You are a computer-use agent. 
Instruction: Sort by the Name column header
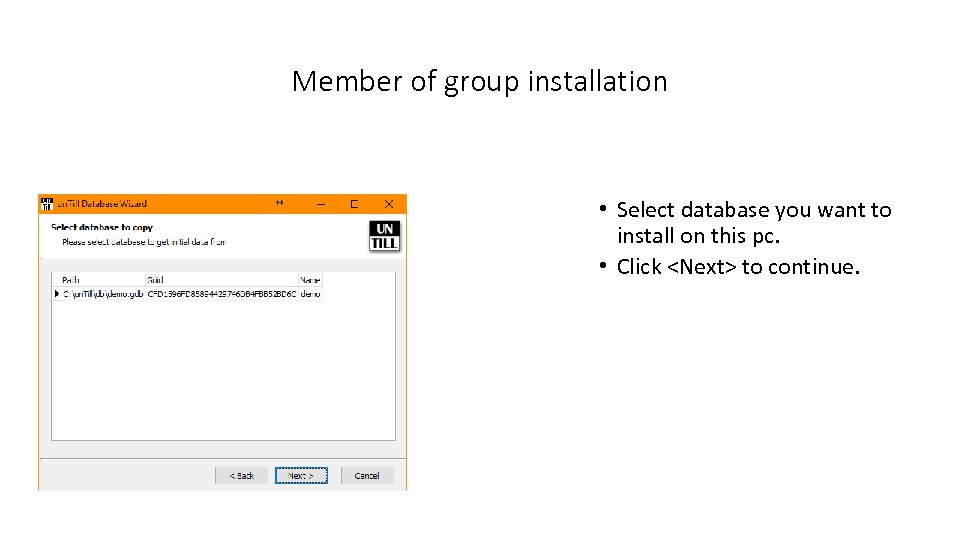(310, 280)
